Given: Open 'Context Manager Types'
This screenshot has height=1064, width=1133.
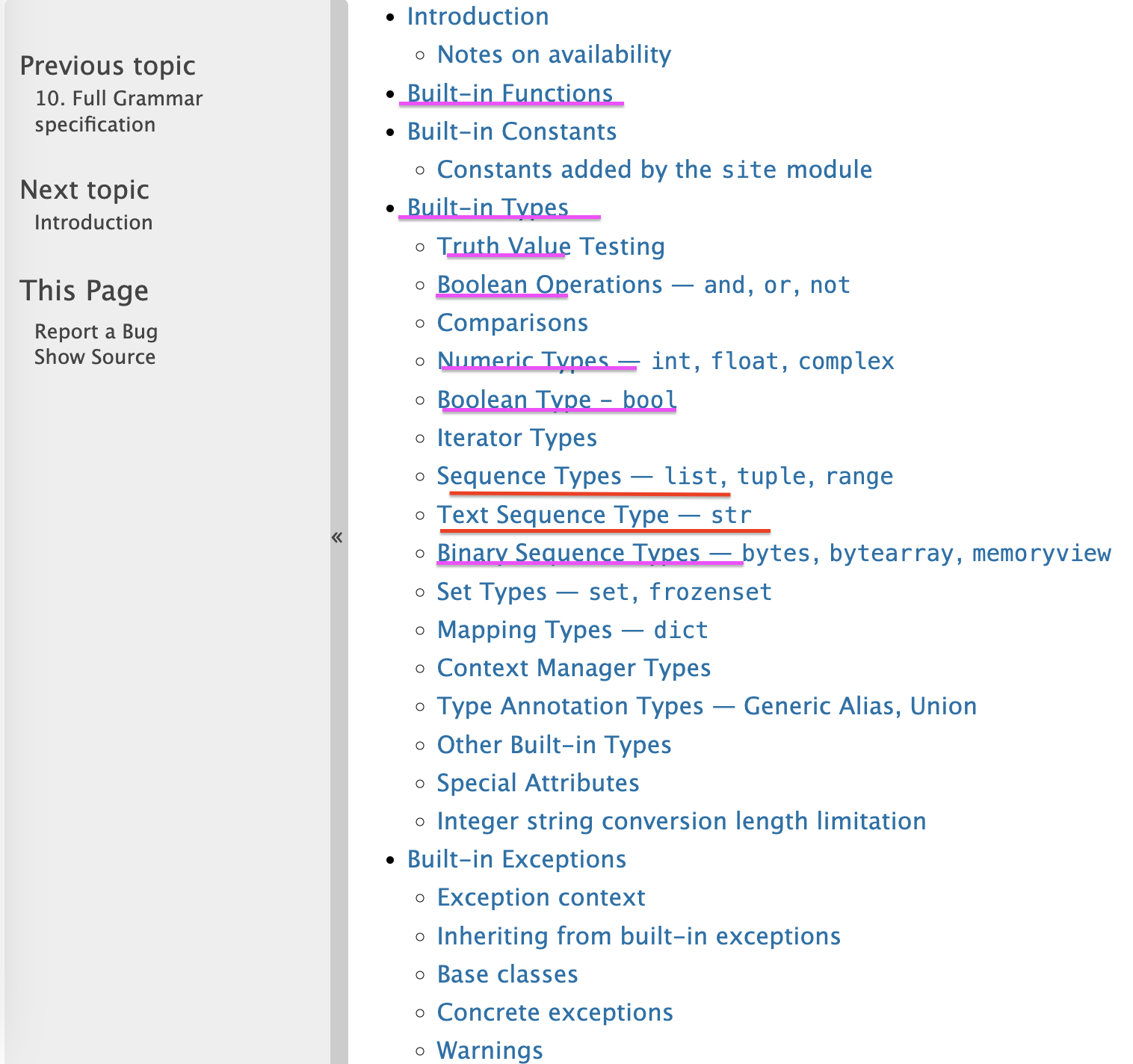Looking at the screenshot, I should point(574,668).
